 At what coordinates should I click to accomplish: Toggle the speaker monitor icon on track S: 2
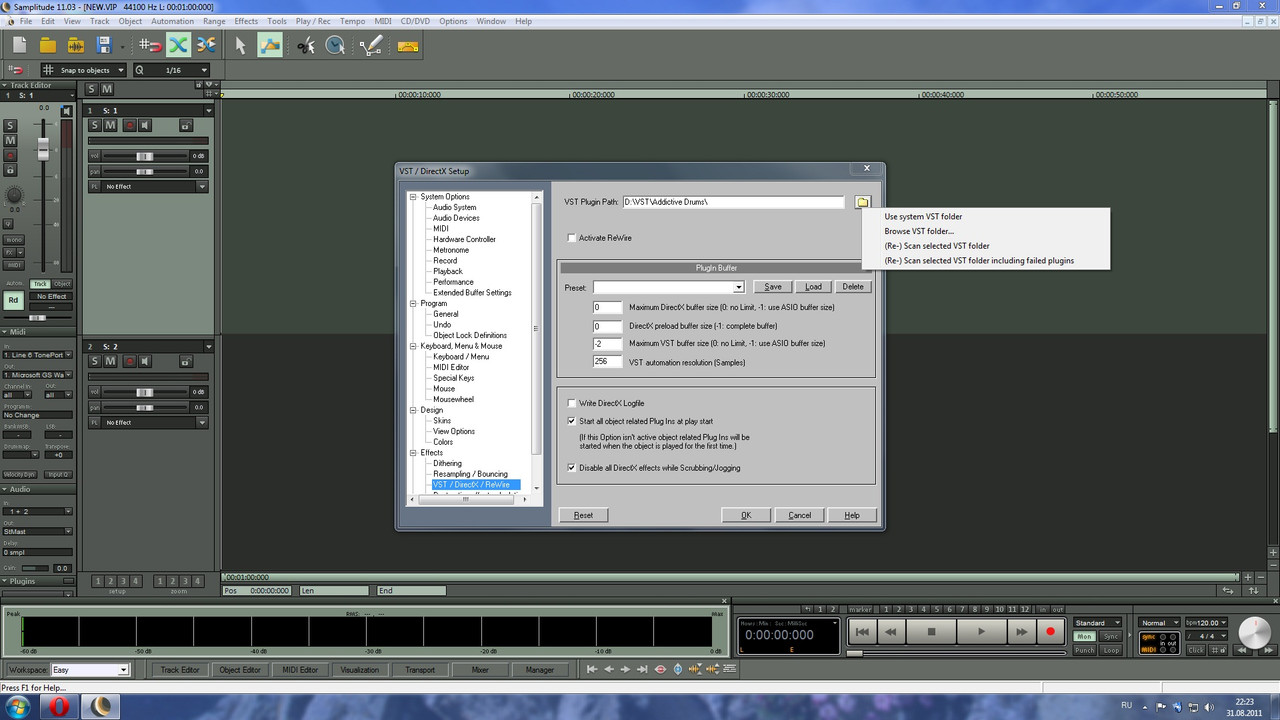click(145, 361)
